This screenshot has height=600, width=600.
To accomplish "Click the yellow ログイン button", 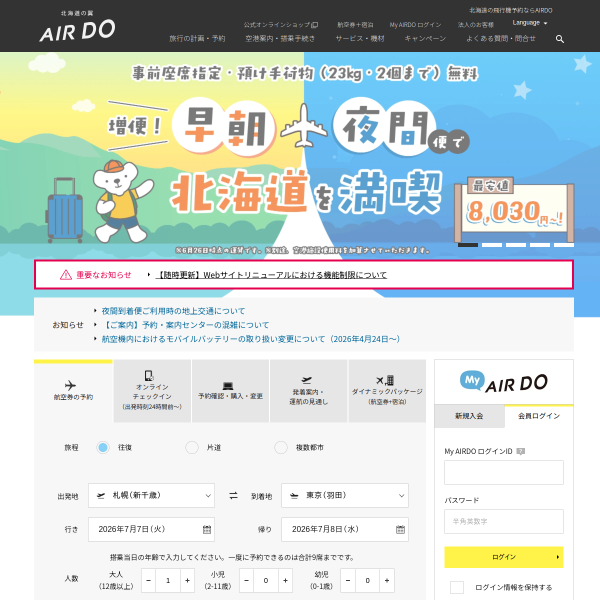I will 504,557.
